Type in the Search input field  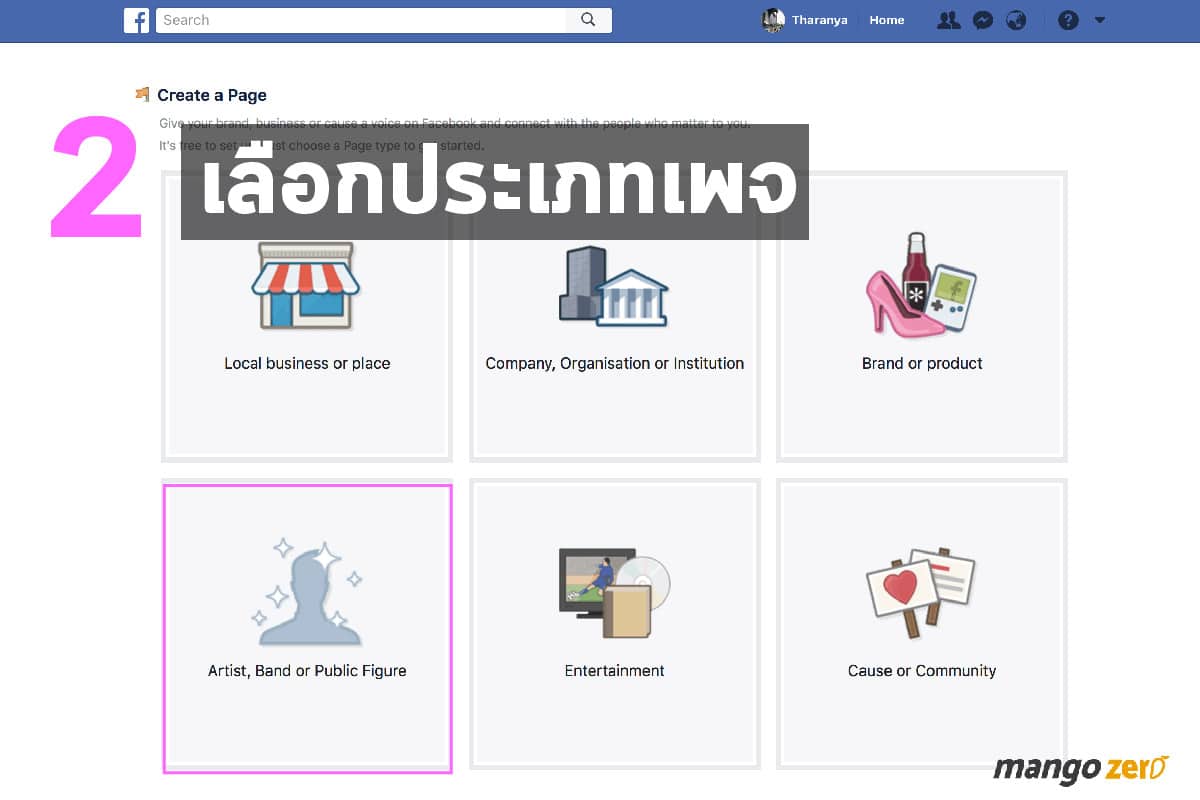360,20
